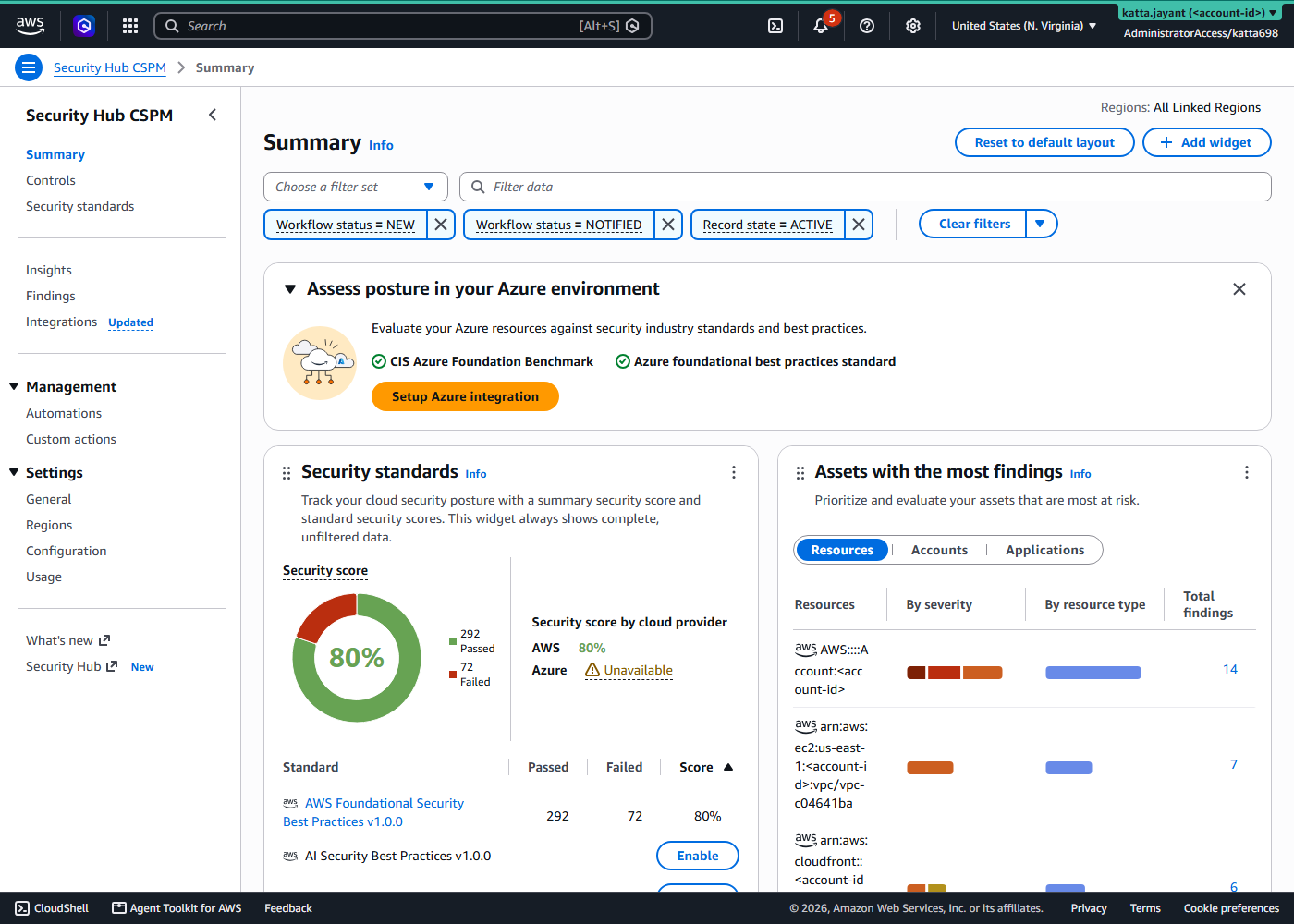Collapse the Settings section
Screen dimensions: 1294x924
click(14, 472)
